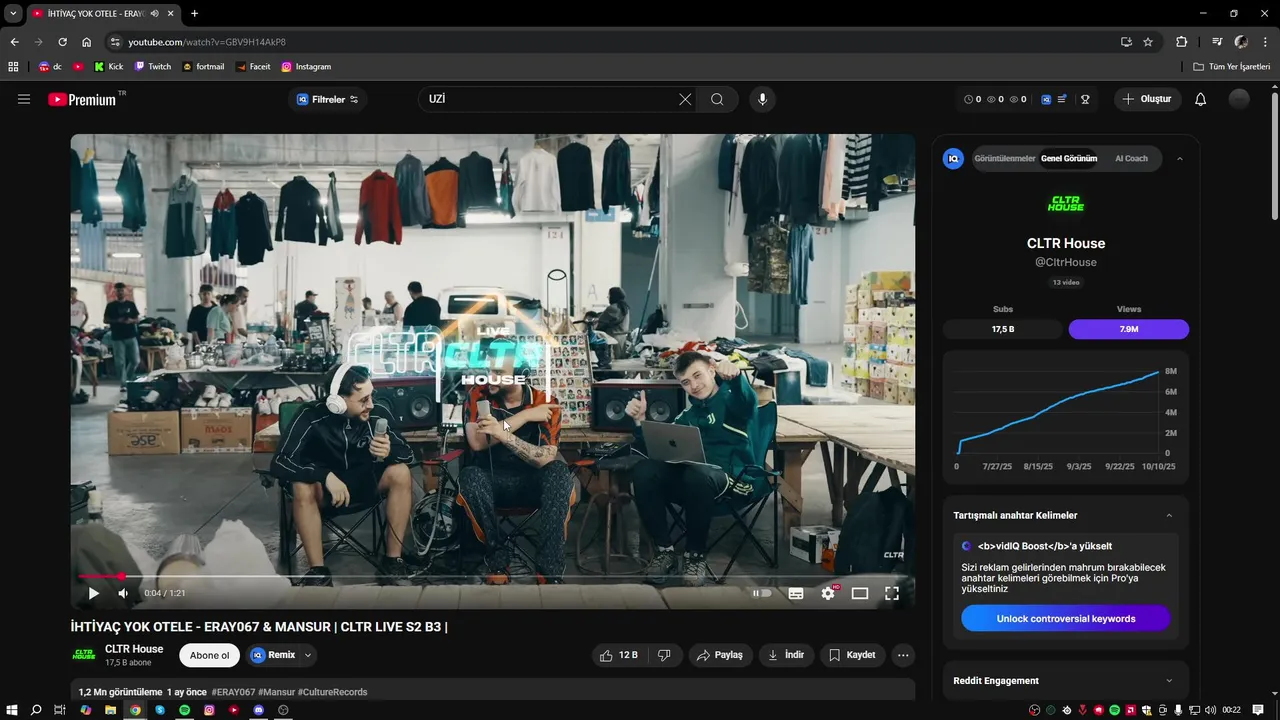Image resolution: width=1280 pixels, height=720 pixels.
Task: Open the Twitch bookmark
Action: click(x=153, y=67)
